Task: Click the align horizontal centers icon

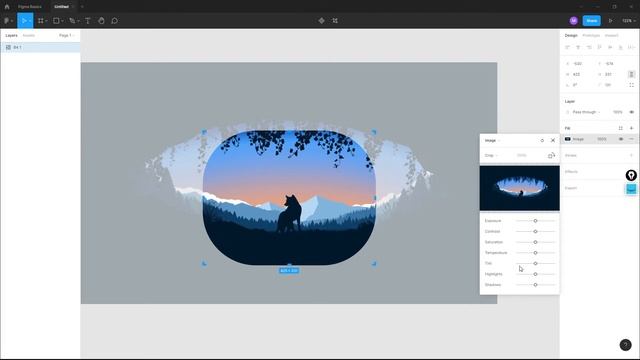Action: (578, 47)
